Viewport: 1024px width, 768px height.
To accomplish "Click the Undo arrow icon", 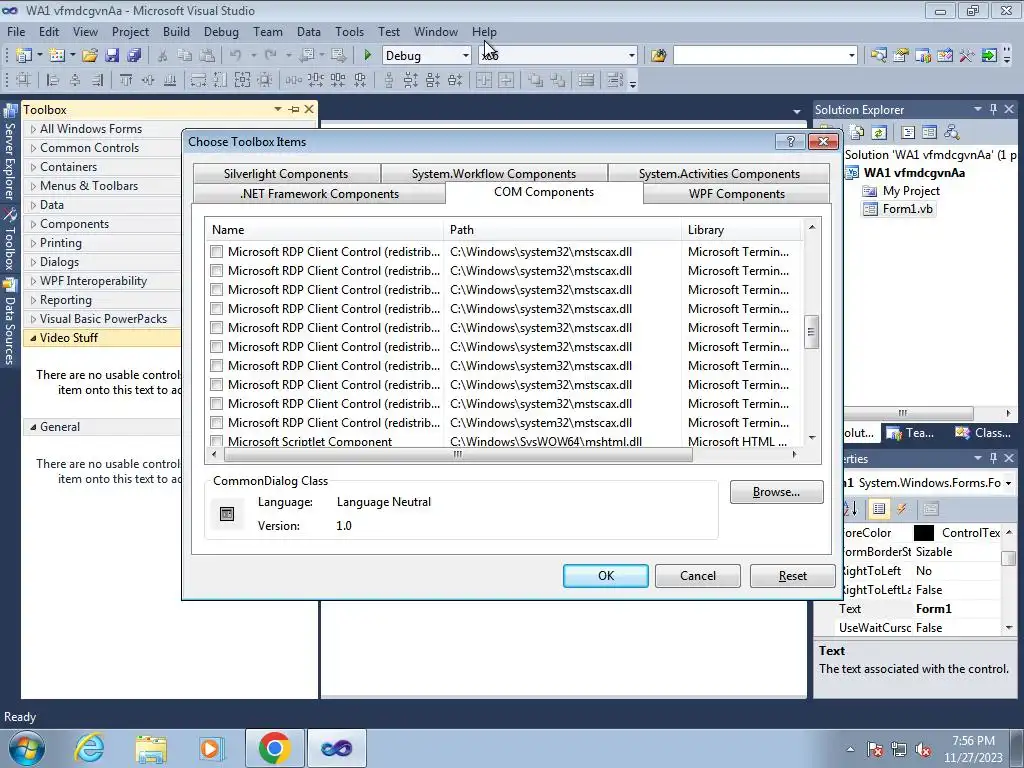I will click(x=236, y=56).
